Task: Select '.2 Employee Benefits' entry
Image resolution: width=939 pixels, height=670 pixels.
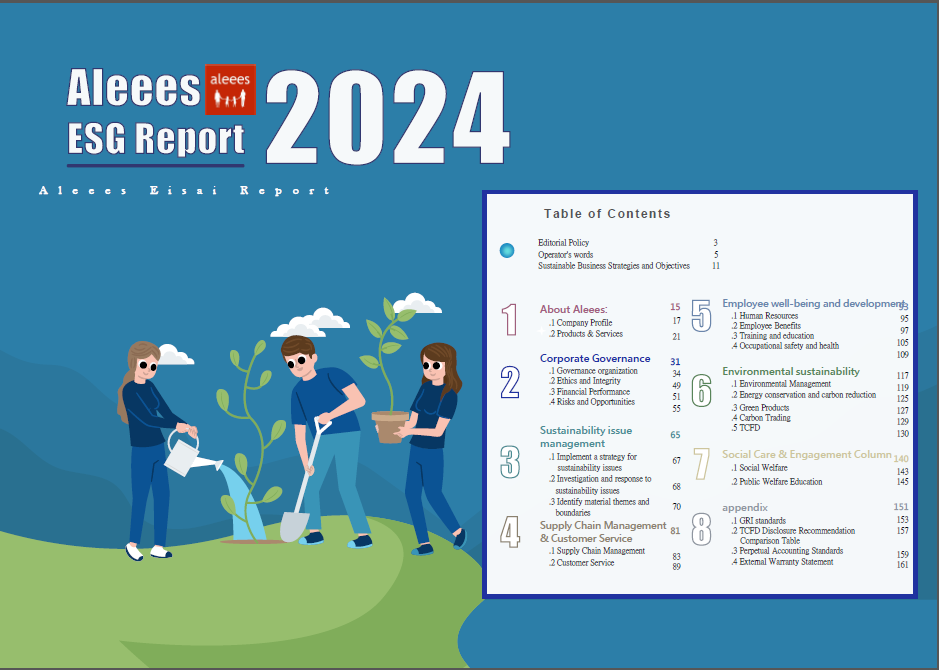Action: coord(766,326)
